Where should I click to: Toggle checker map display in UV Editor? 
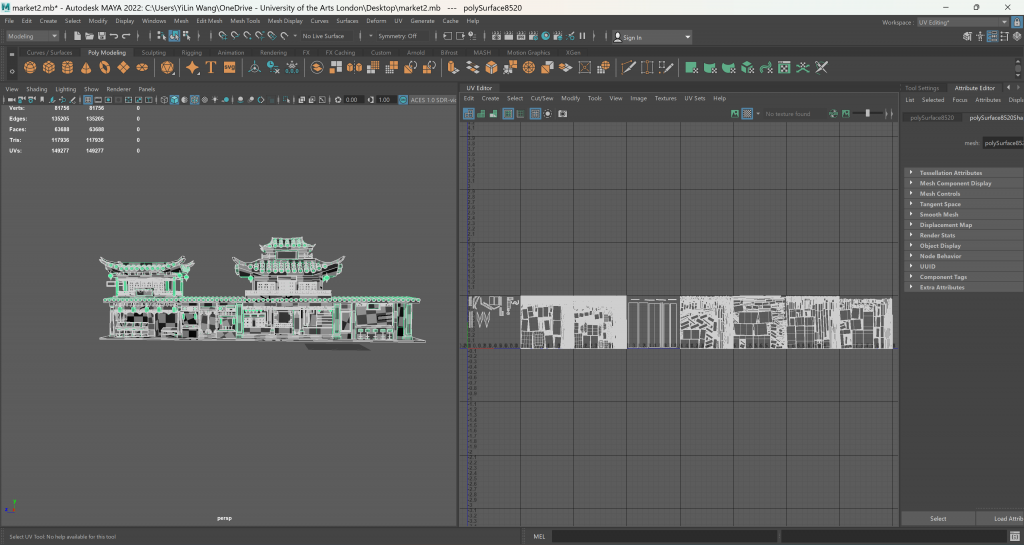coord(747,114)
